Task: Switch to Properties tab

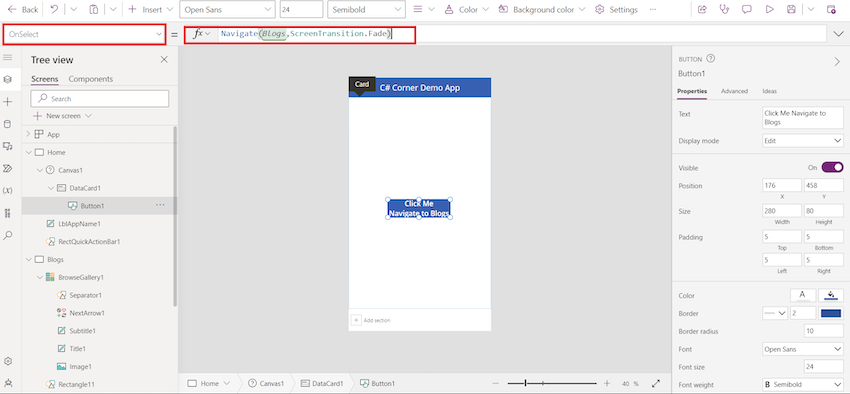Action: 692,91
